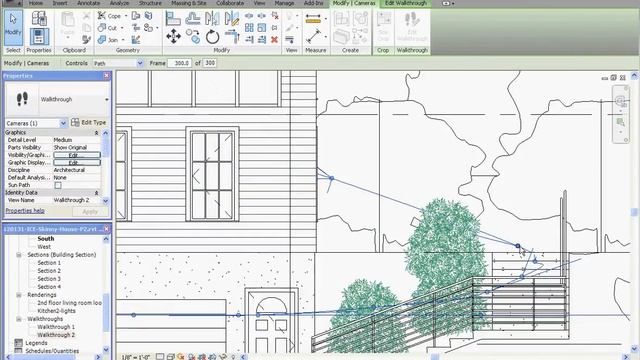Choose the Join geometry tool
This screenshot has height=360, width=640.
108,40
